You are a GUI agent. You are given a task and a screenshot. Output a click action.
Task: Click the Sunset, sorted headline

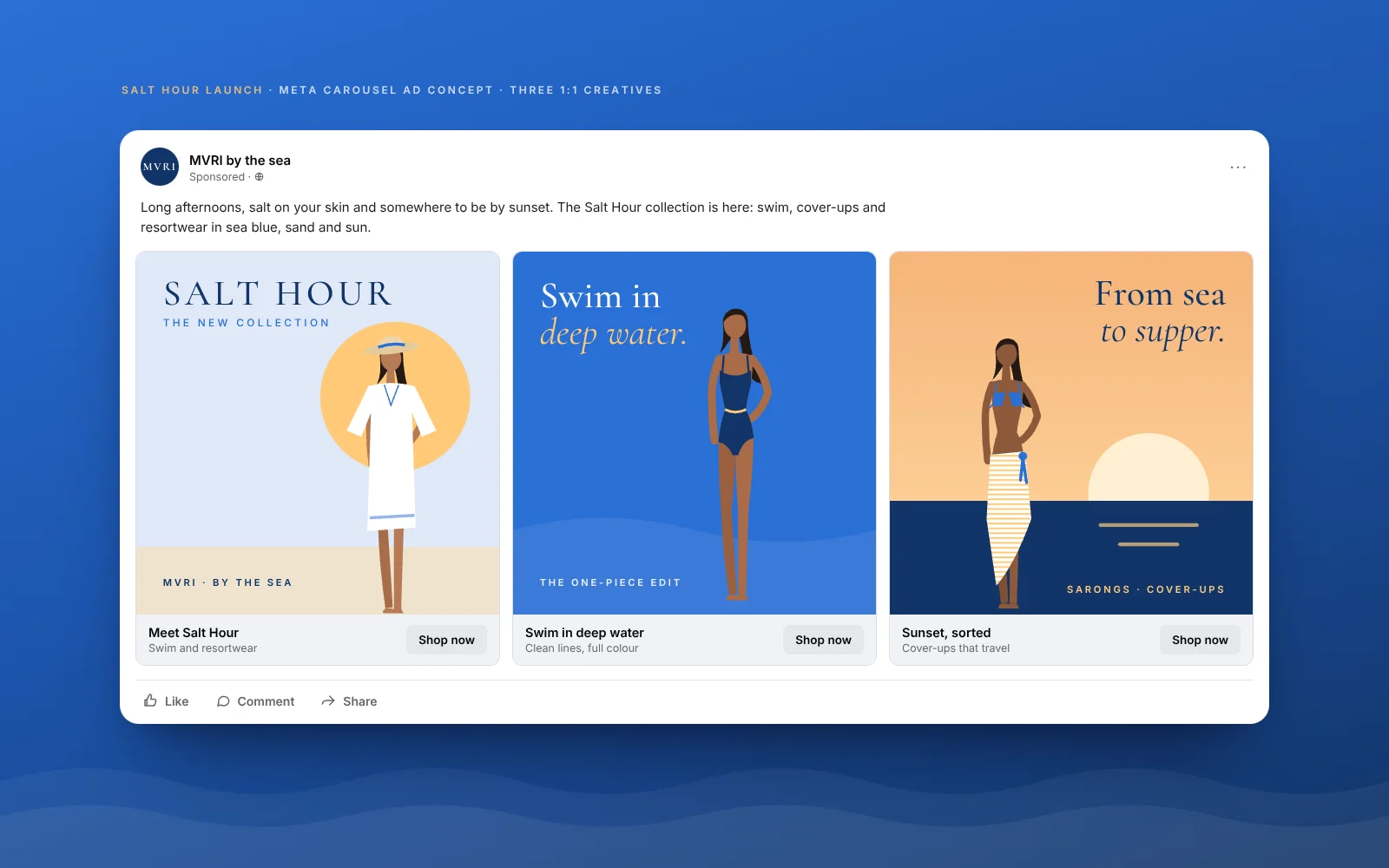946,633
